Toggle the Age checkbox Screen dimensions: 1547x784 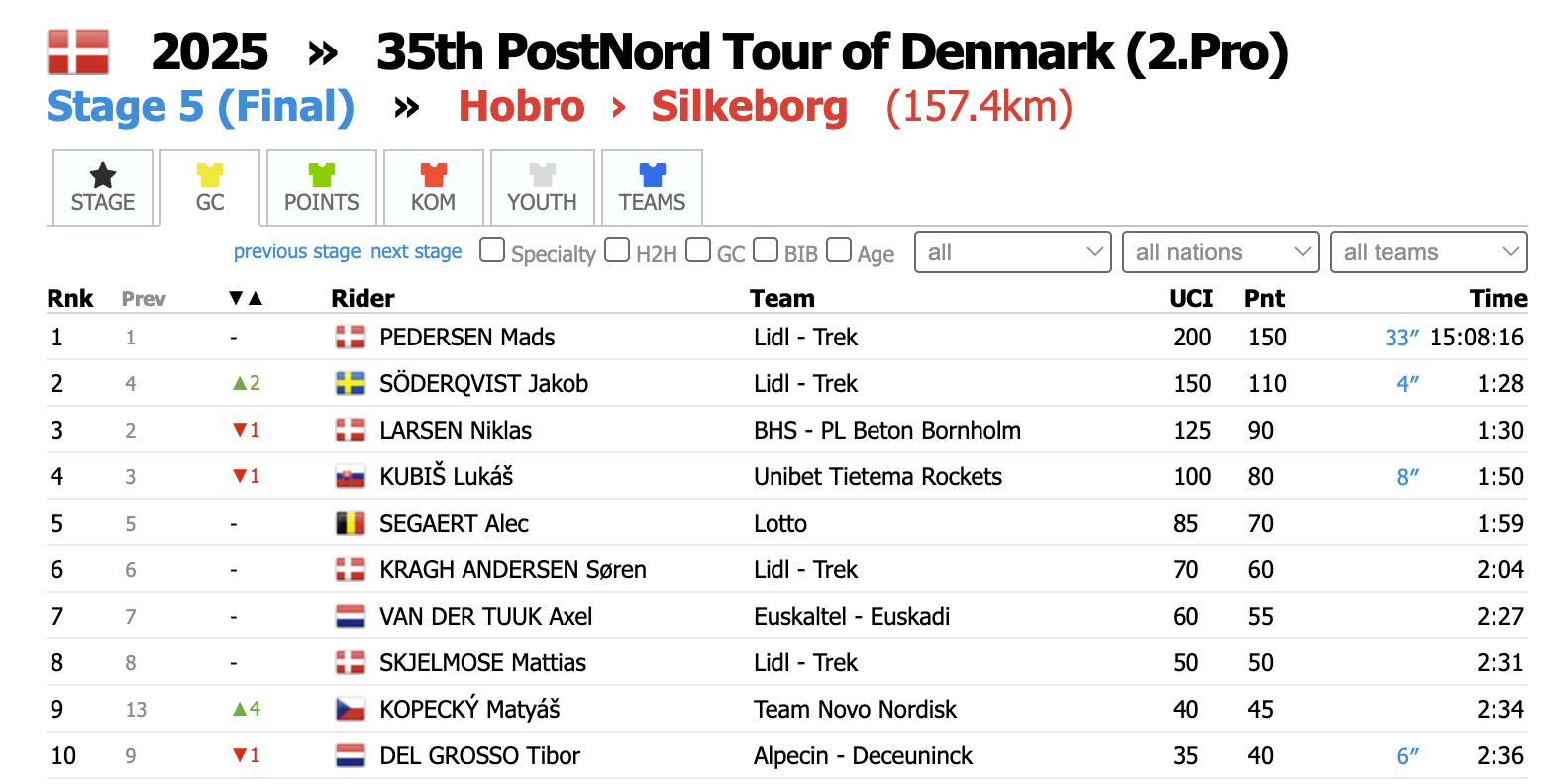pyautogui.click(x=839, y=250)
